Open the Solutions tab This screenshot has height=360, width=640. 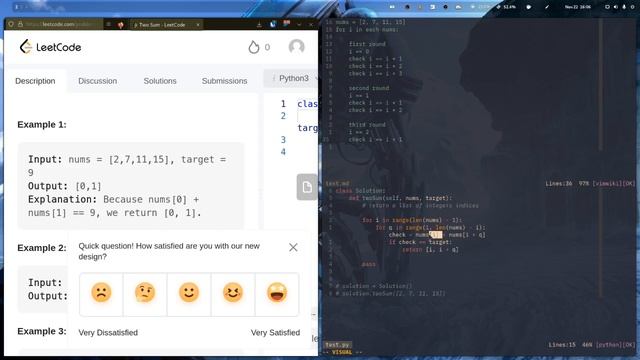(160, 81)
